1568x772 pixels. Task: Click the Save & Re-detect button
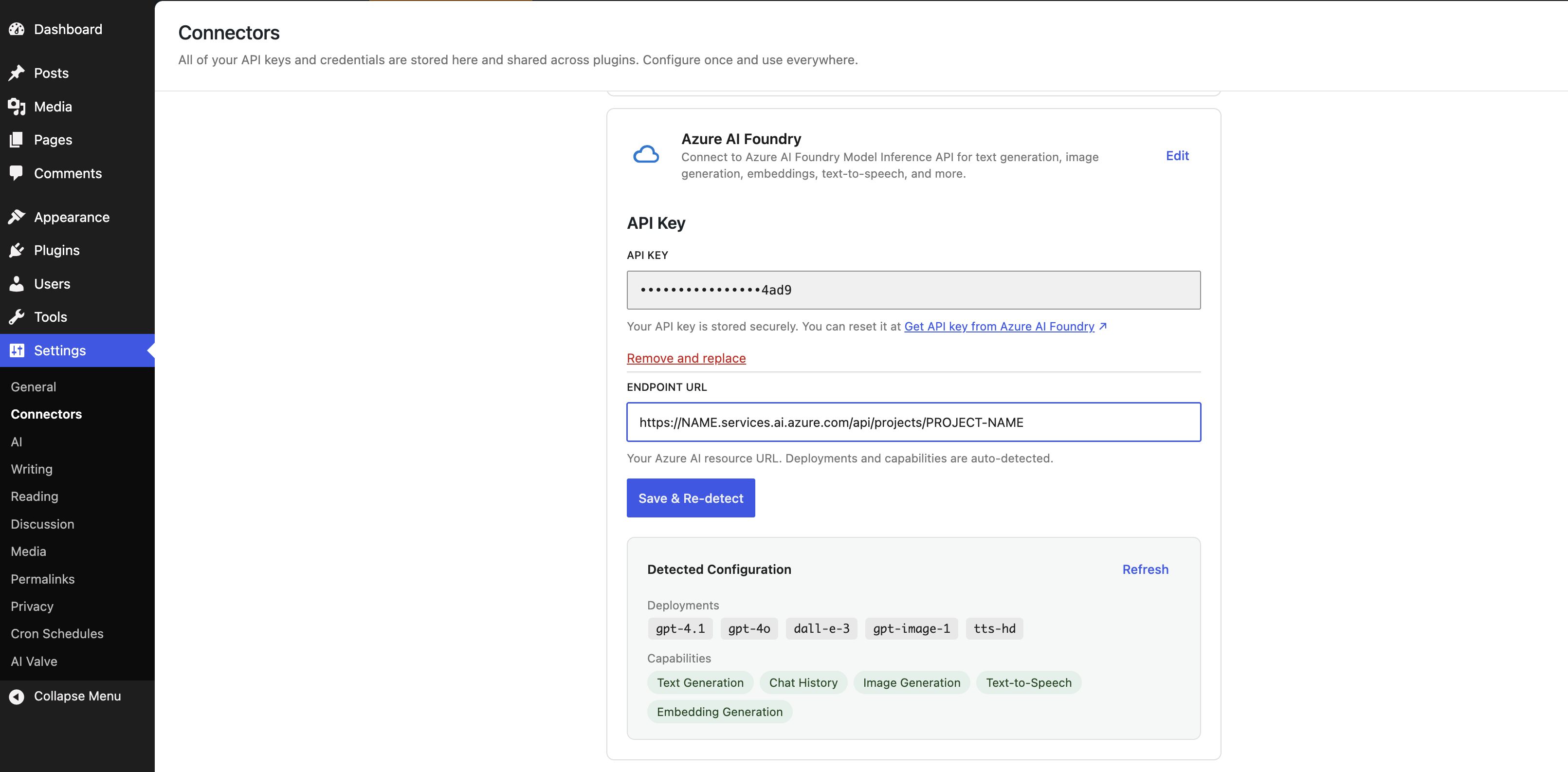691,498
